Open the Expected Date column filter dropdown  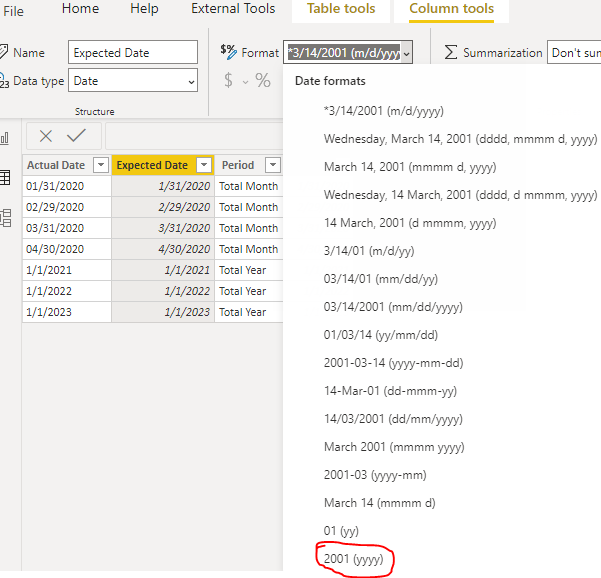click(204, 165)
